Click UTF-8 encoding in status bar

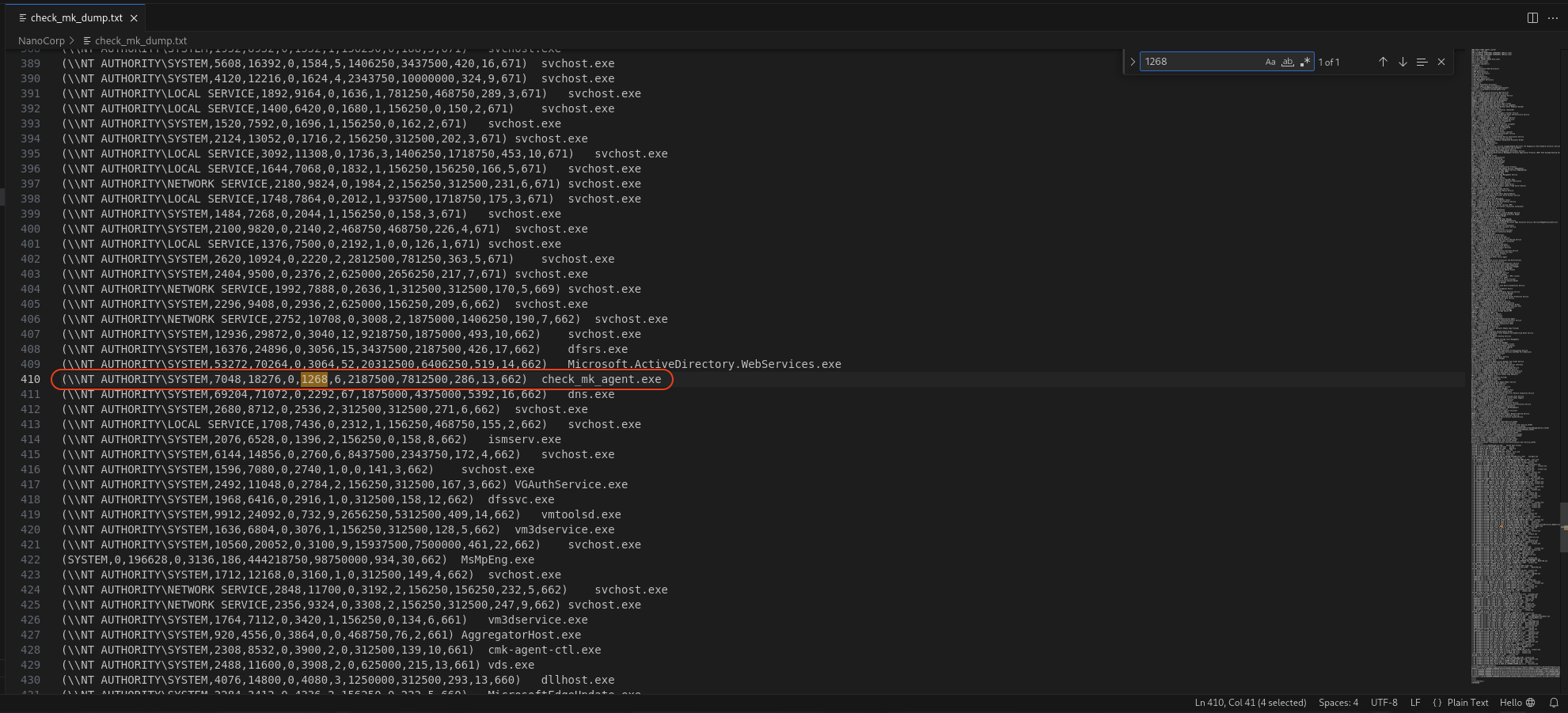[x=1384, y=703]
